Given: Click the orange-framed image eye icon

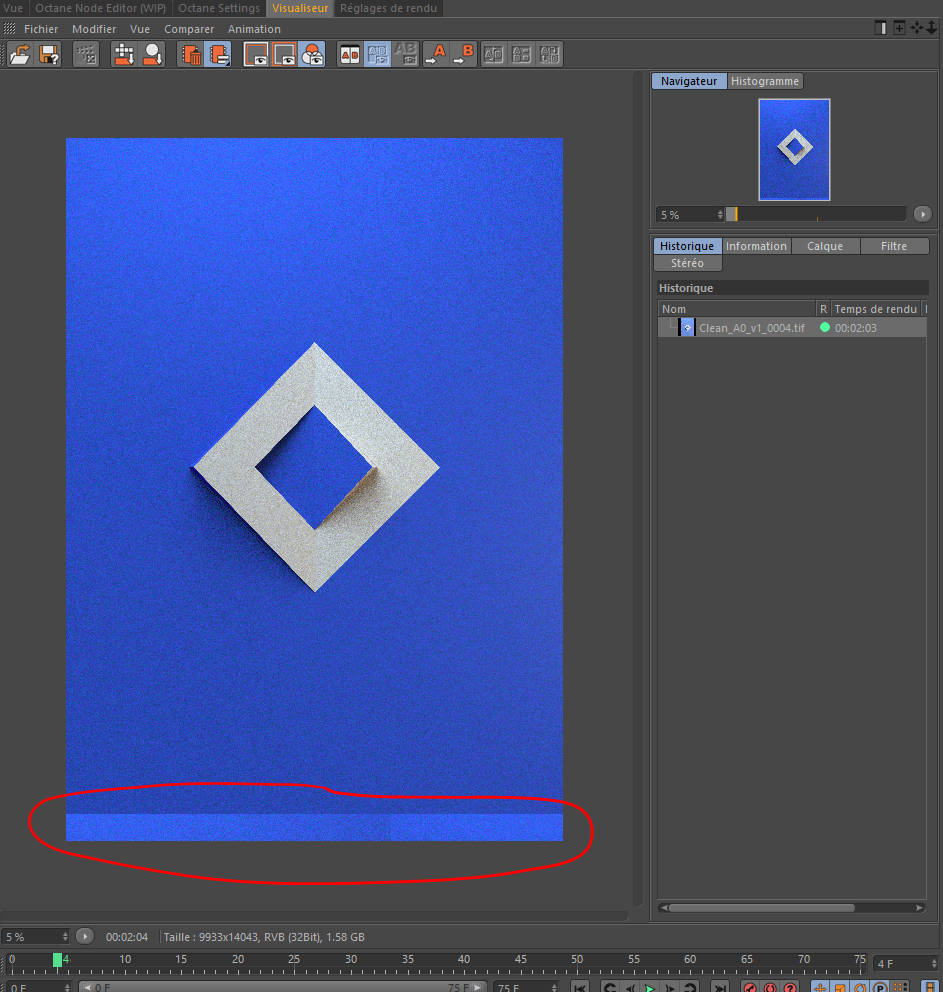Looking at the screenshot, I should 284,54.
